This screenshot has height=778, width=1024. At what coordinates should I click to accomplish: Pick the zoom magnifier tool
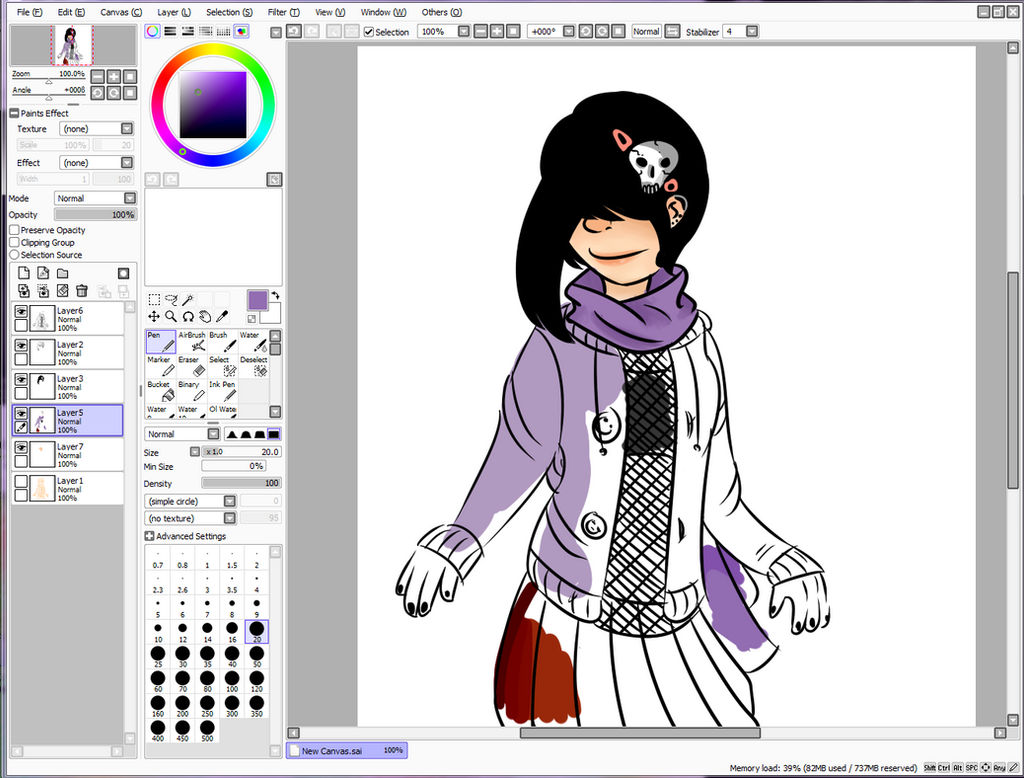[x=171, y=317]
